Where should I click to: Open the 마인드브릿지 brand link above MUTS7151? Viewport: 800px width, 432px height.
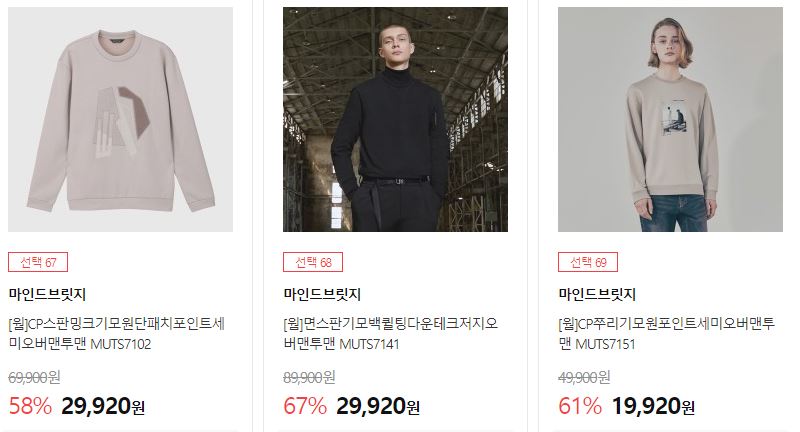(x=597, y=294)
